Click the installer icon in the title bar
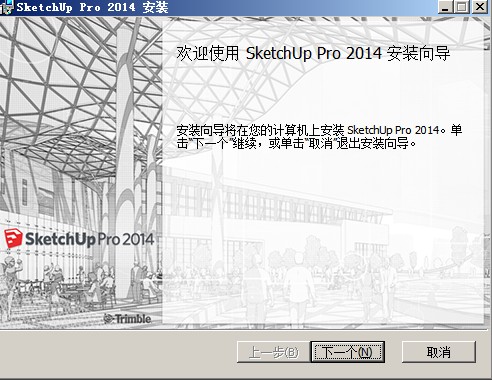The height and width of the screenshot is (381, 492). click(x=6, y=7)
